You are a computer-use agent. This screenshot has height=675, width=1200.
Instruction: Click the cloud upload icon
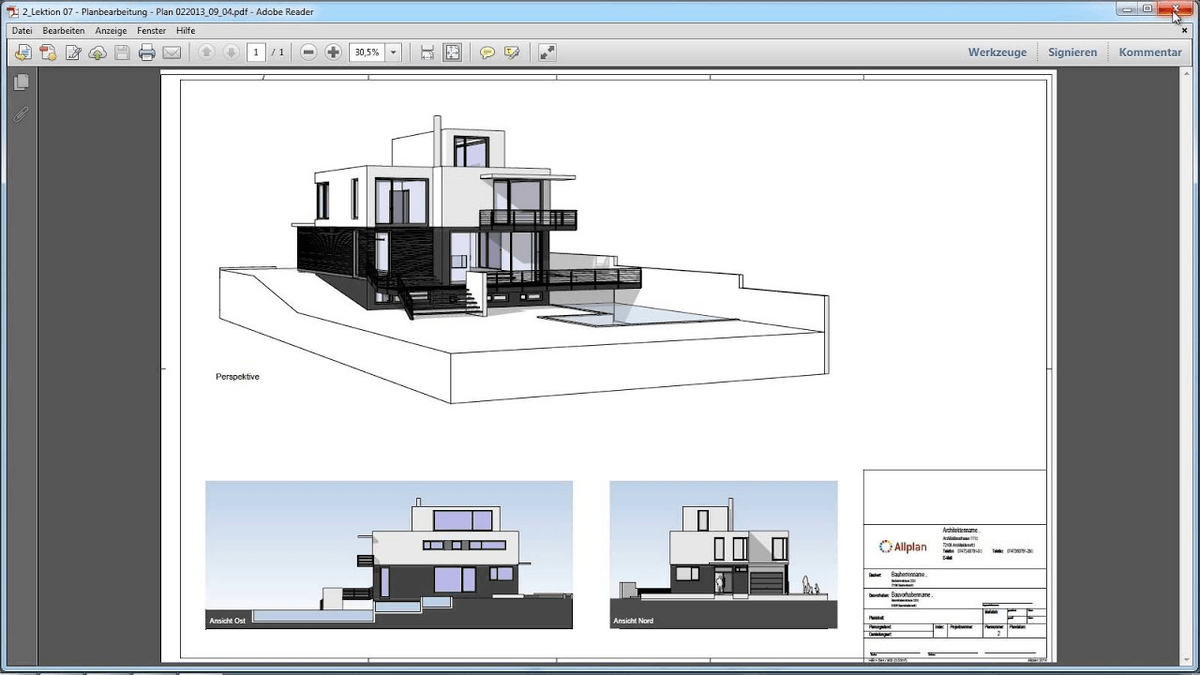(x=98, y=52)
